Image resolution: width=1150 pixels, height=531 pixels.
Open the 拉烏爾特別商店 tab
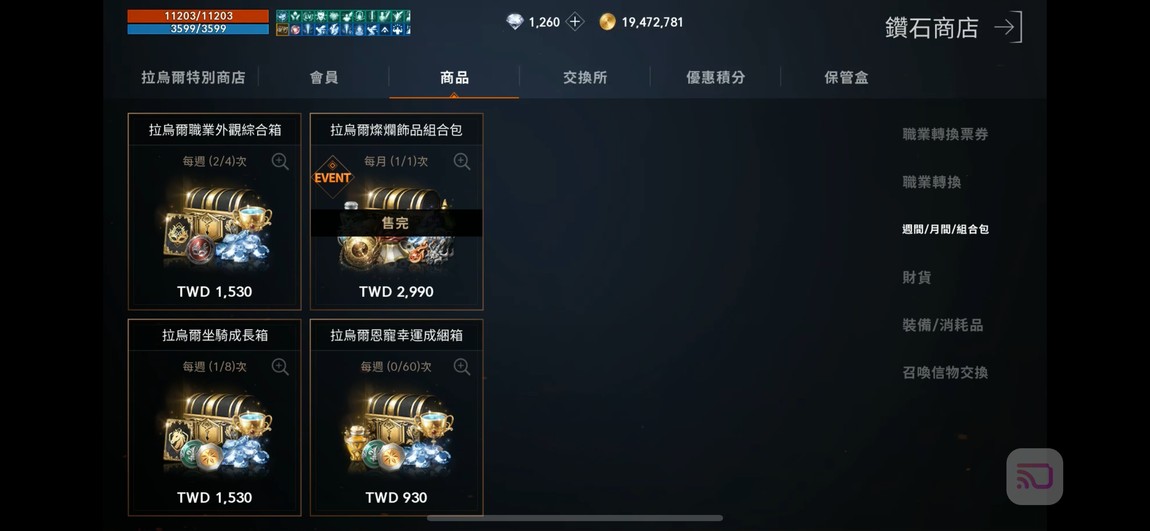(193, 77)
